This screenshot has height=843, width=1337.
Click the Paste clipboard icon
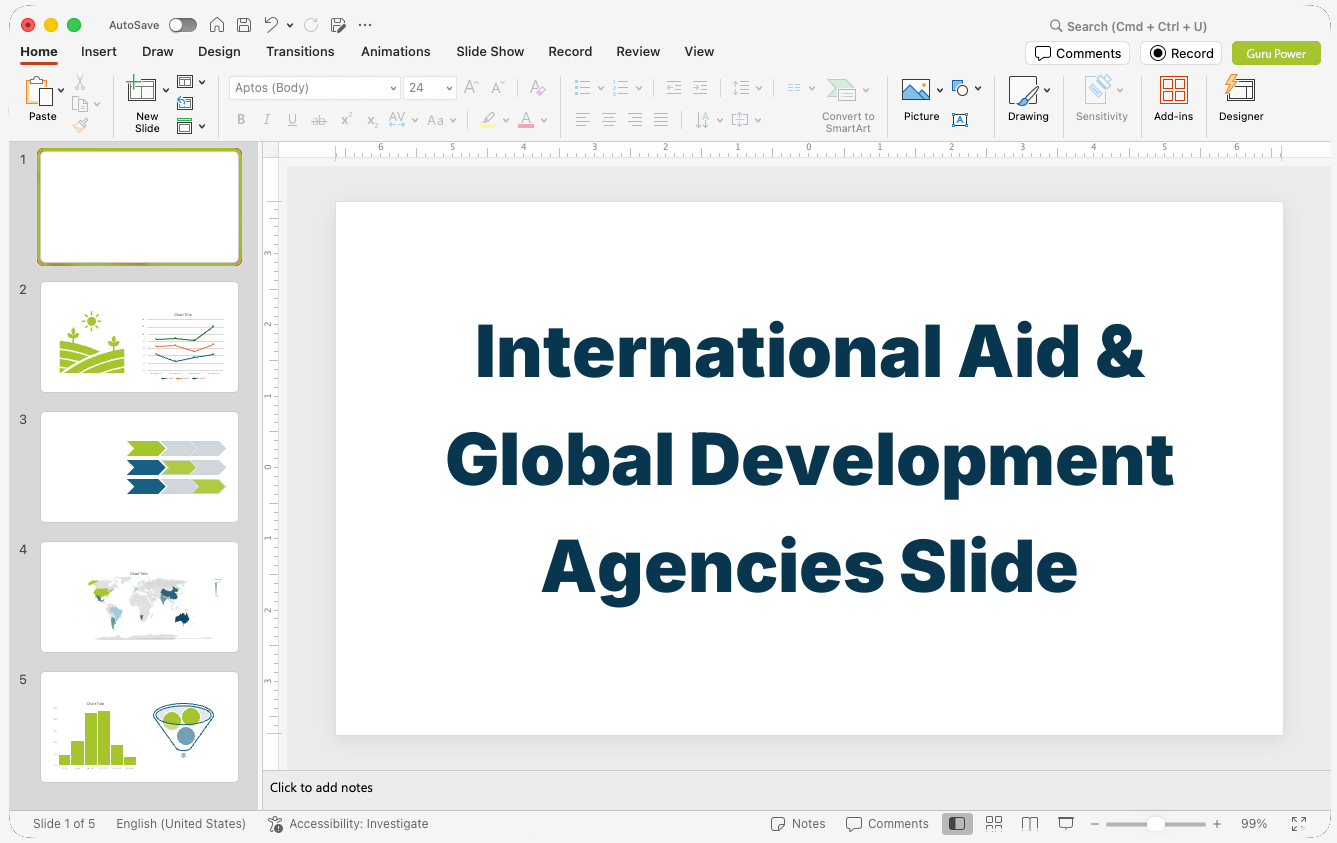click(x=39, y=93)
